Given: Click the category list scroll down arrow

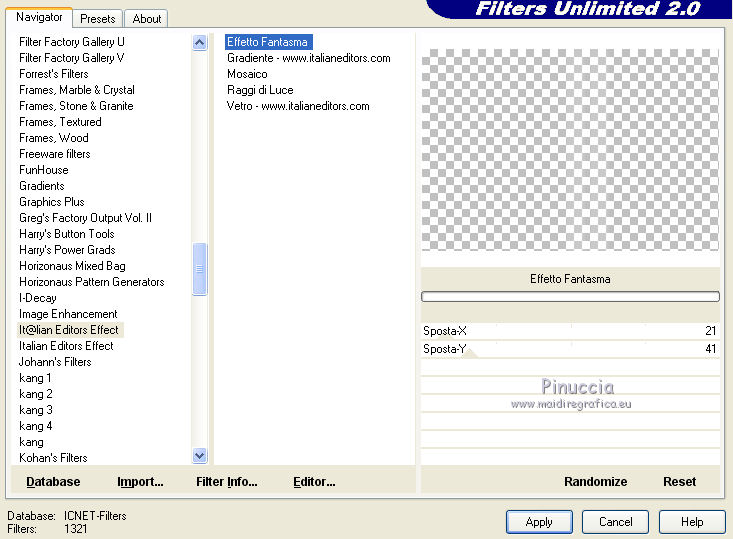Looking at the screenshot, I should point(200,455).
